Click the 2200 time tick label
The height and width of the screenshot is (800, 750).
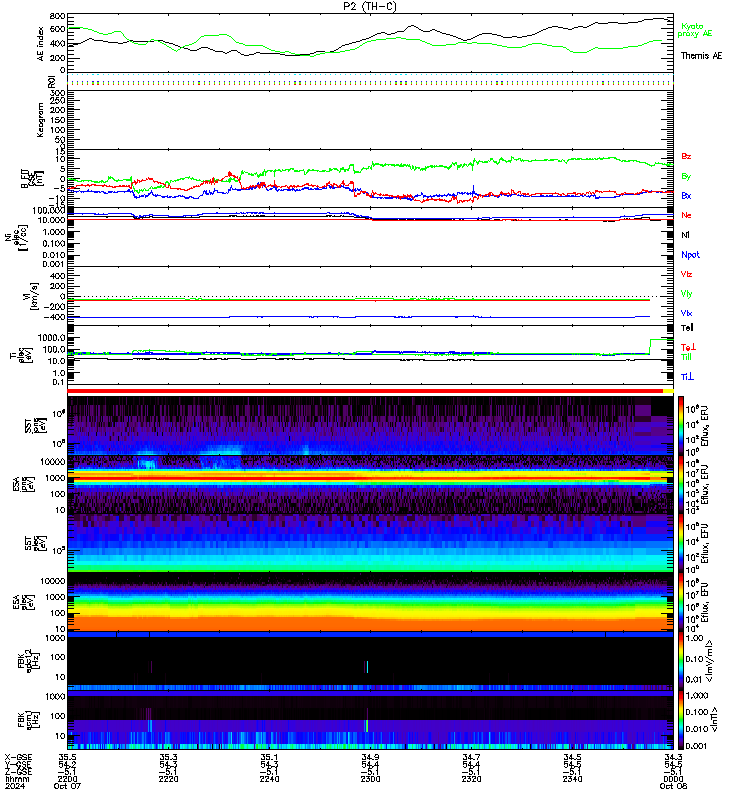tap(67, 779)
